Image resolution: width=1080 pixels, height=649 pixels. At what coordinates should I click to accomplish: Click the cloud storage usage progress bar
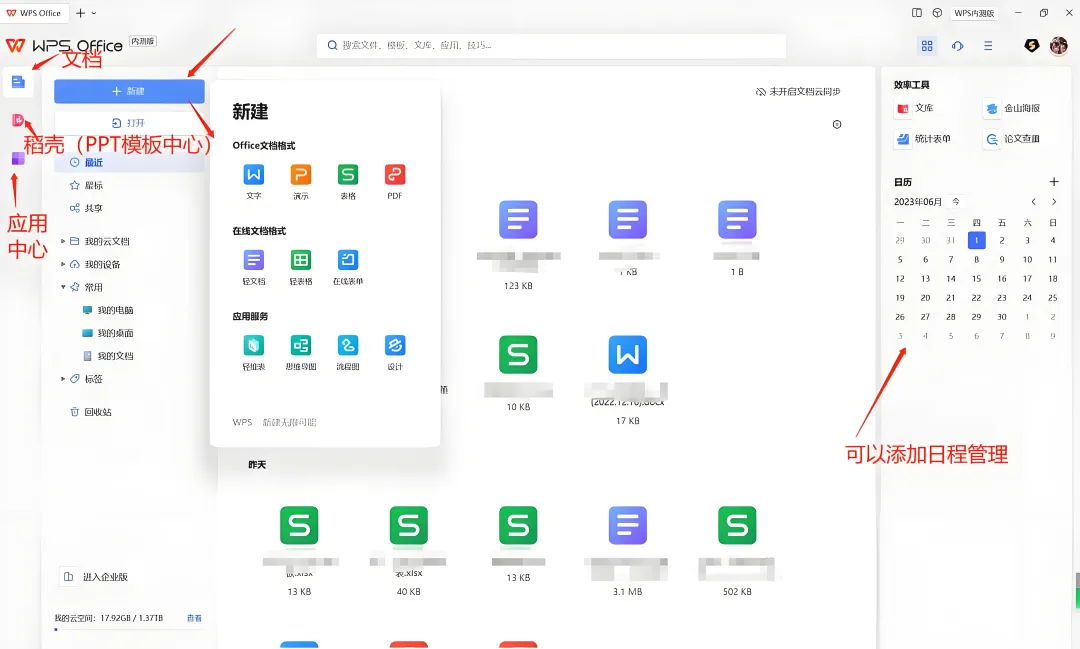click(x=129, y=630)
